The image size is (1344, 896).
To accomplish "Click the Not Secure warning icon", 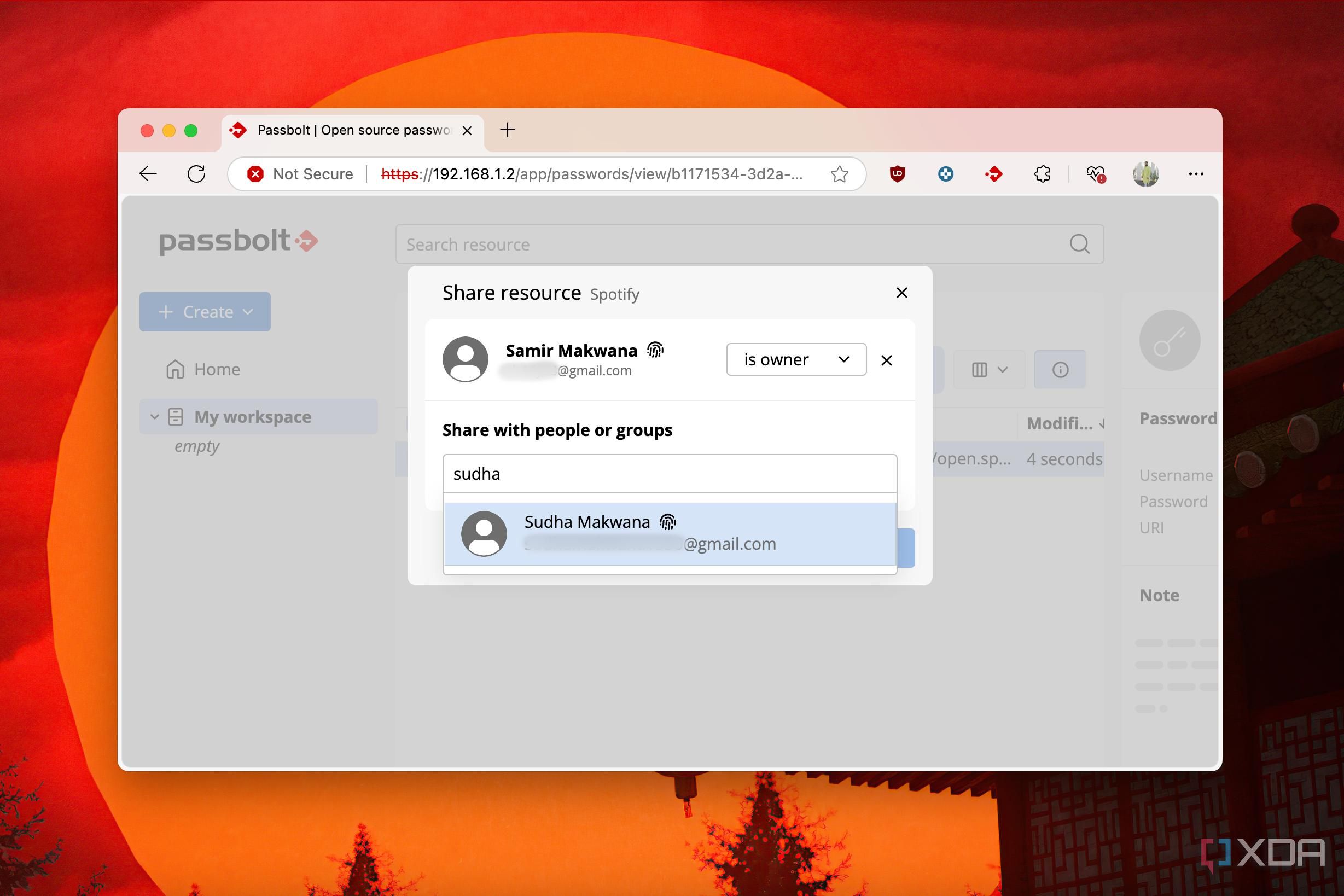I will pyautogui.click(x=255, y=174).
